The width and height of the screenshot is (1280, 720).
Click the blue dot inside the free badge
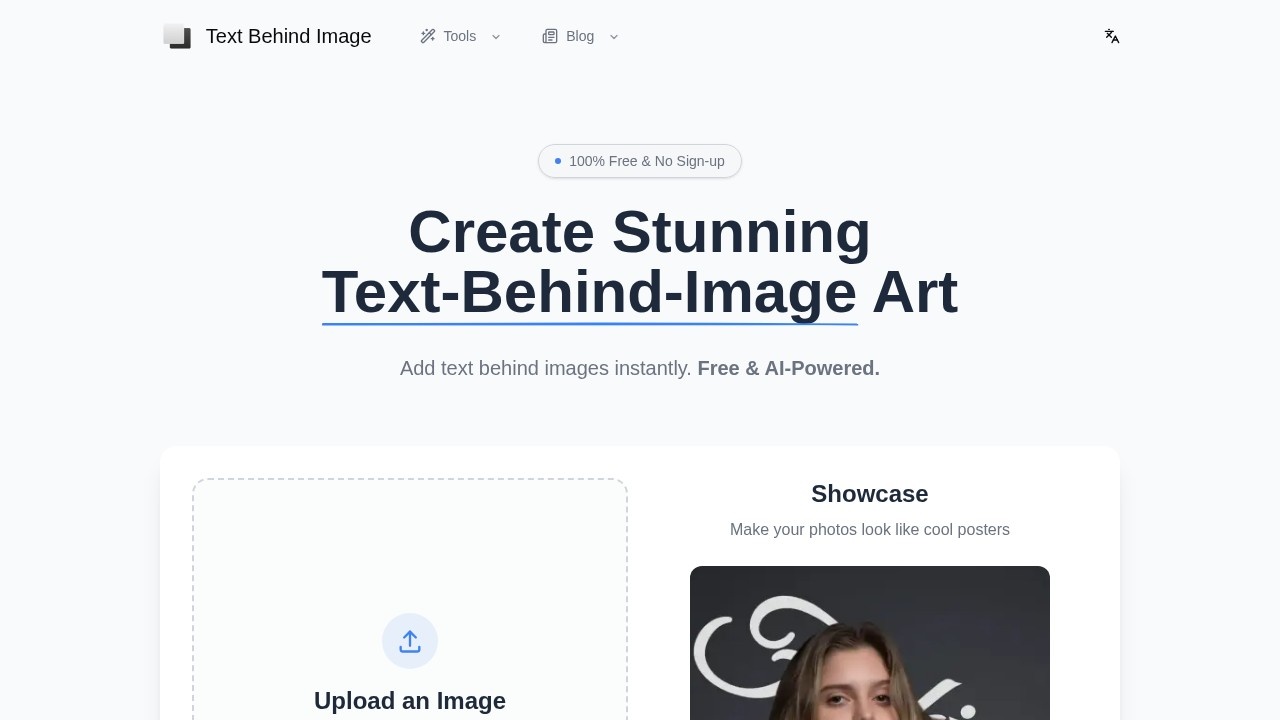(558, 160)
